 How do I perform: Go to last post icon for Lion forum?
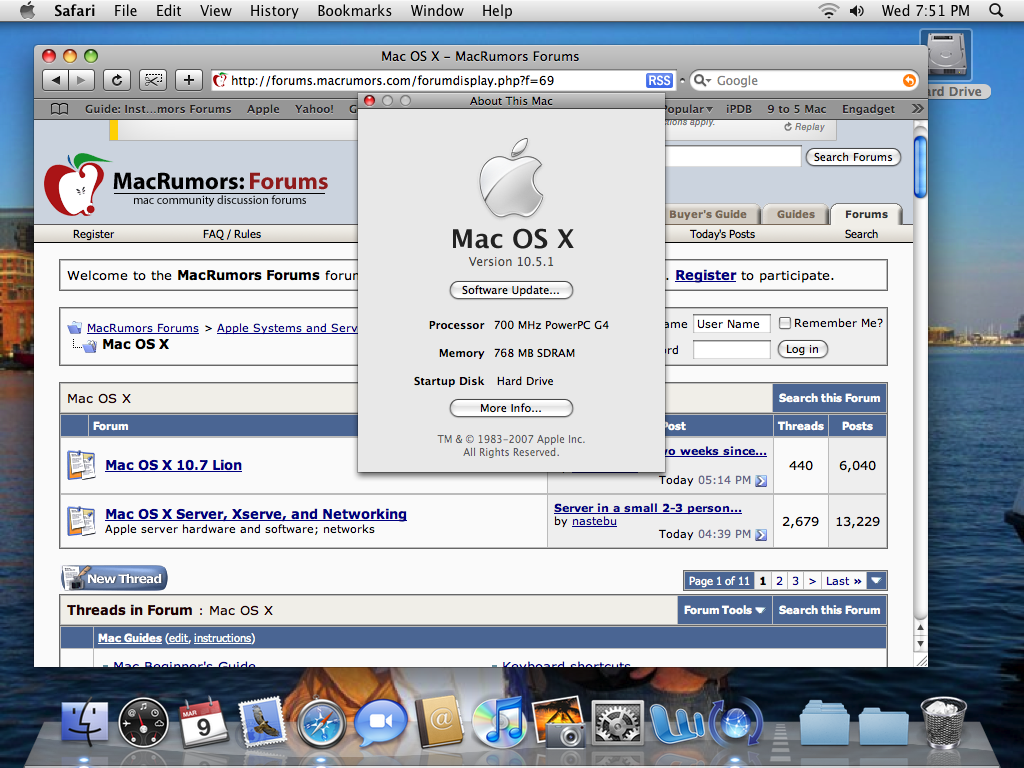coord(761,481)
